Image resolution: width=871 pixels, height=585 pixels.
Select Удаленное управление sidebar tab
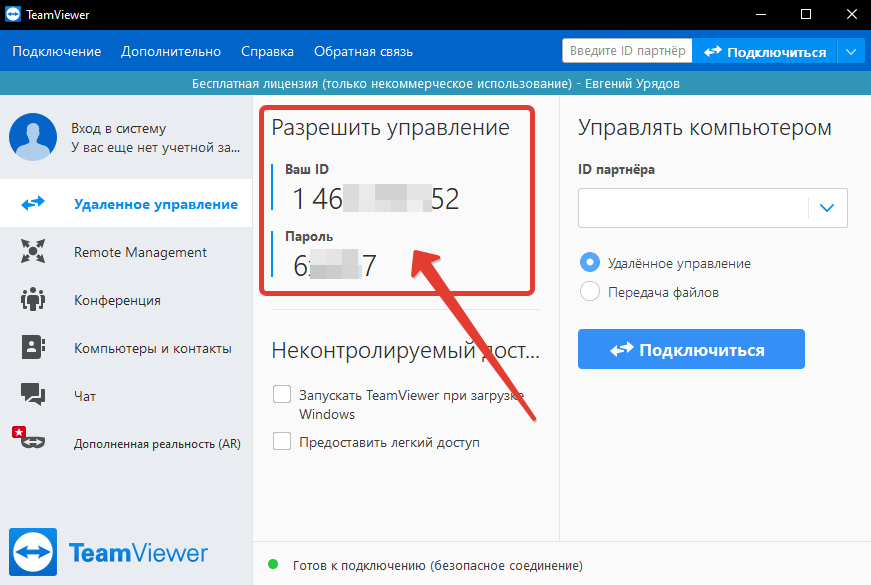126,203
